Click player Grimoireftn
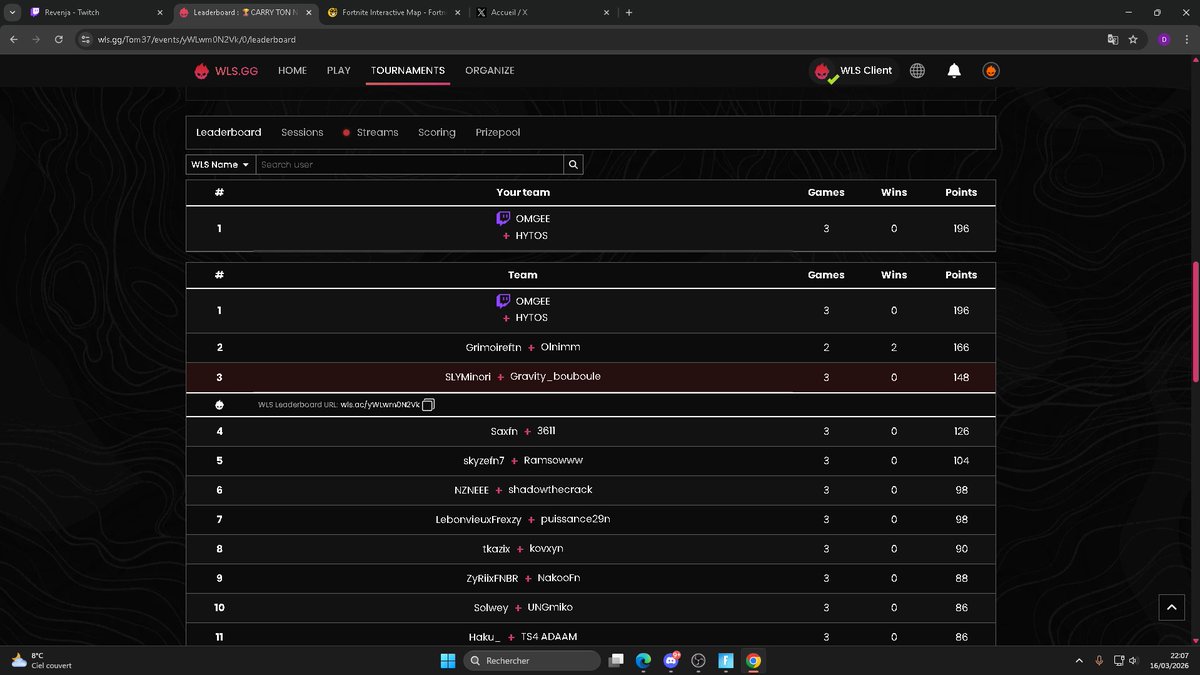Screen dimensions: 1200x675 pyautogui.click(x=494, y=347)
